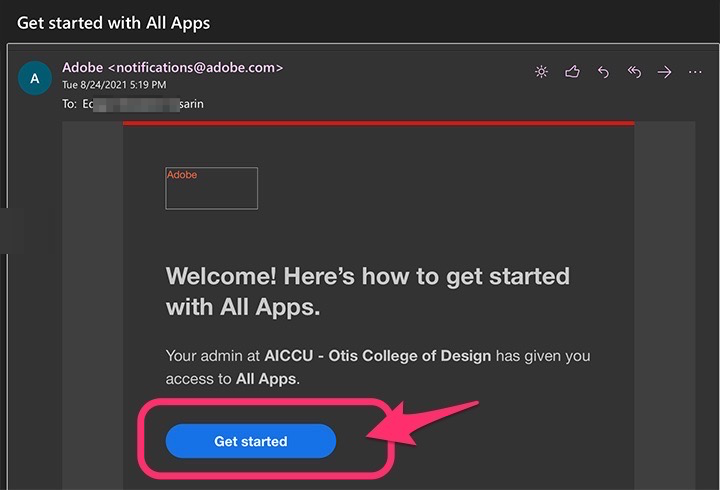This screenshot has width=720, height=490.
Task: Click the recipient name in the To line
Action: pyautogui.click(x=143, y=104)
